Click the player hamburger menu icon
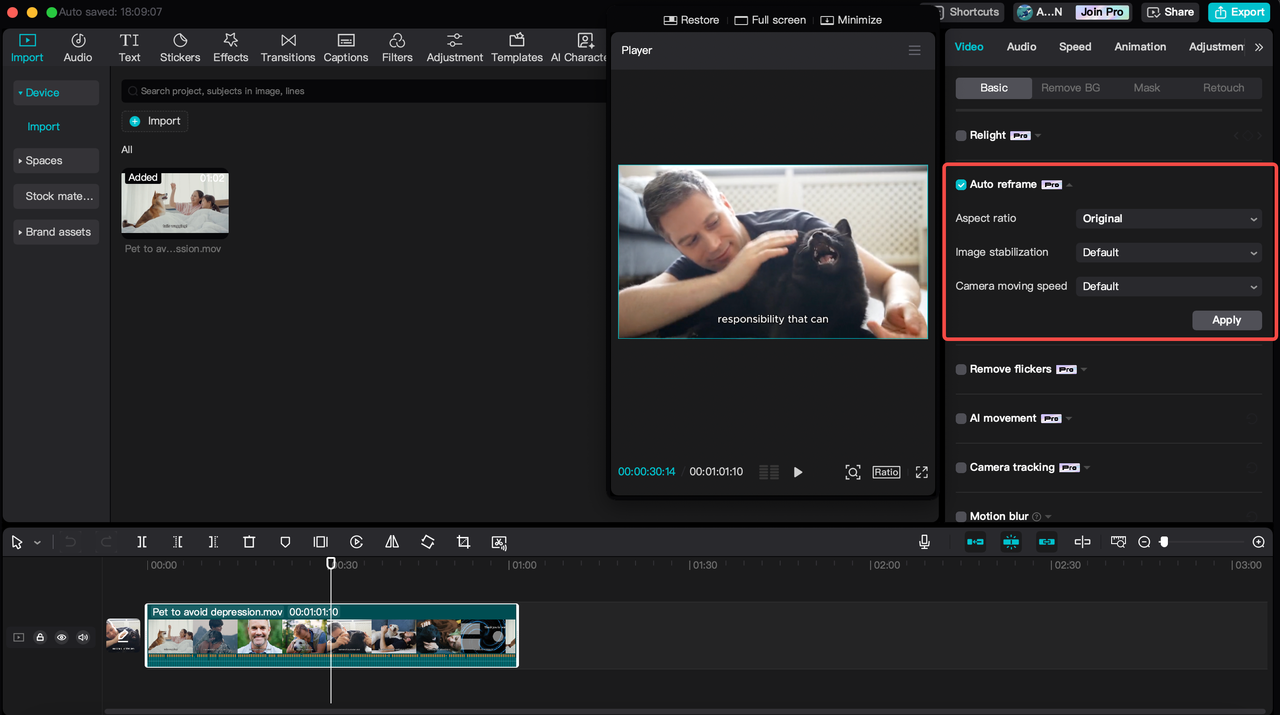1280x715 pixels. (x=914, y=50)
